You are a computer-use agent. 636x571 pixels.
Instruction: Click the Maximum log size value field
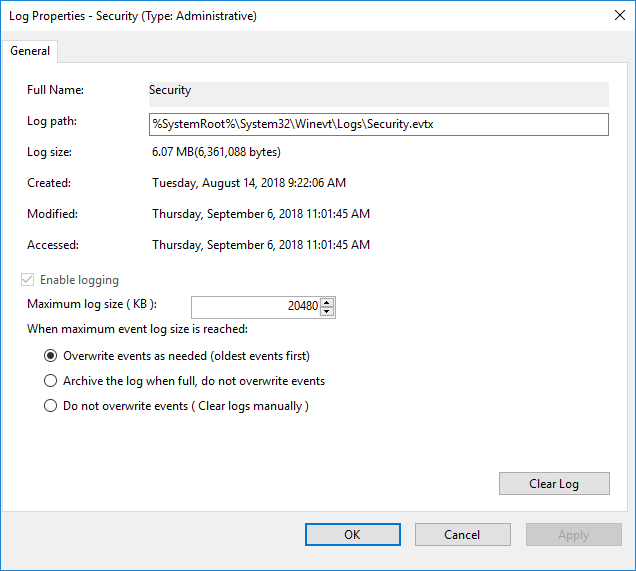coord(256,307)
